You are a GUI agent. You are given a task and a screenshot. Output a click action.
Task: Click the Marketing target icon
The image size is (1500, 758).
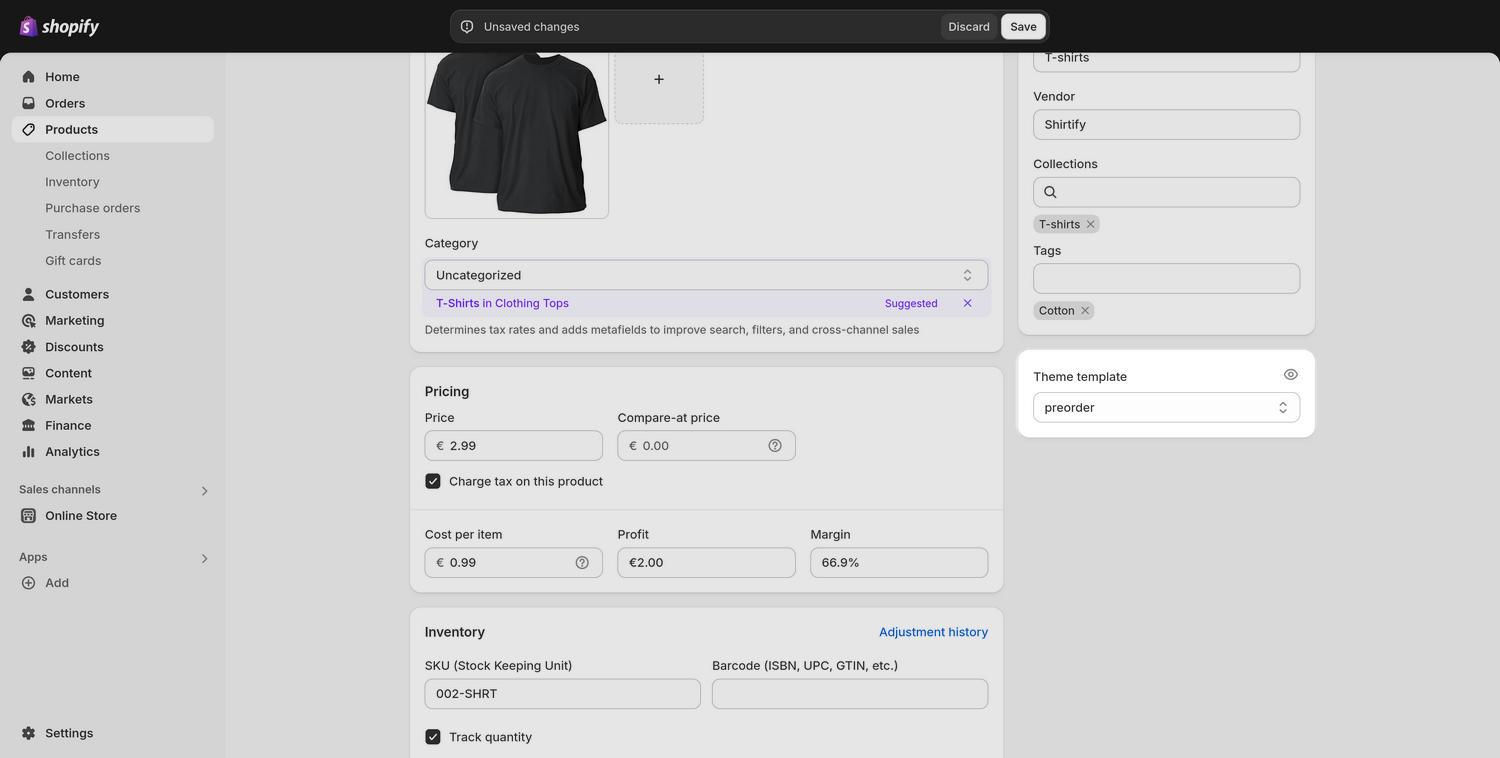[28, 320]
